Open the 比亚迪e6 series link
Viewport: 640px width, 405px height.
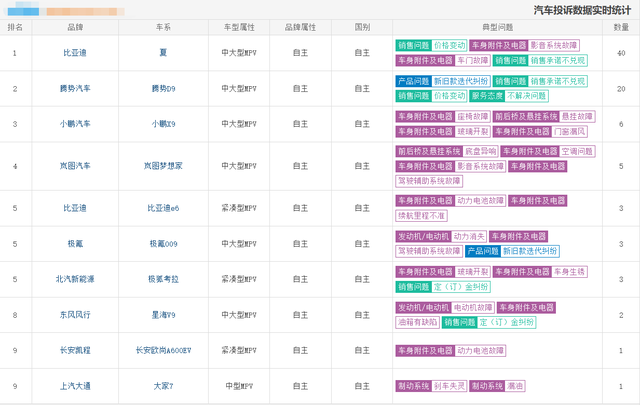(x=163, y=208)
